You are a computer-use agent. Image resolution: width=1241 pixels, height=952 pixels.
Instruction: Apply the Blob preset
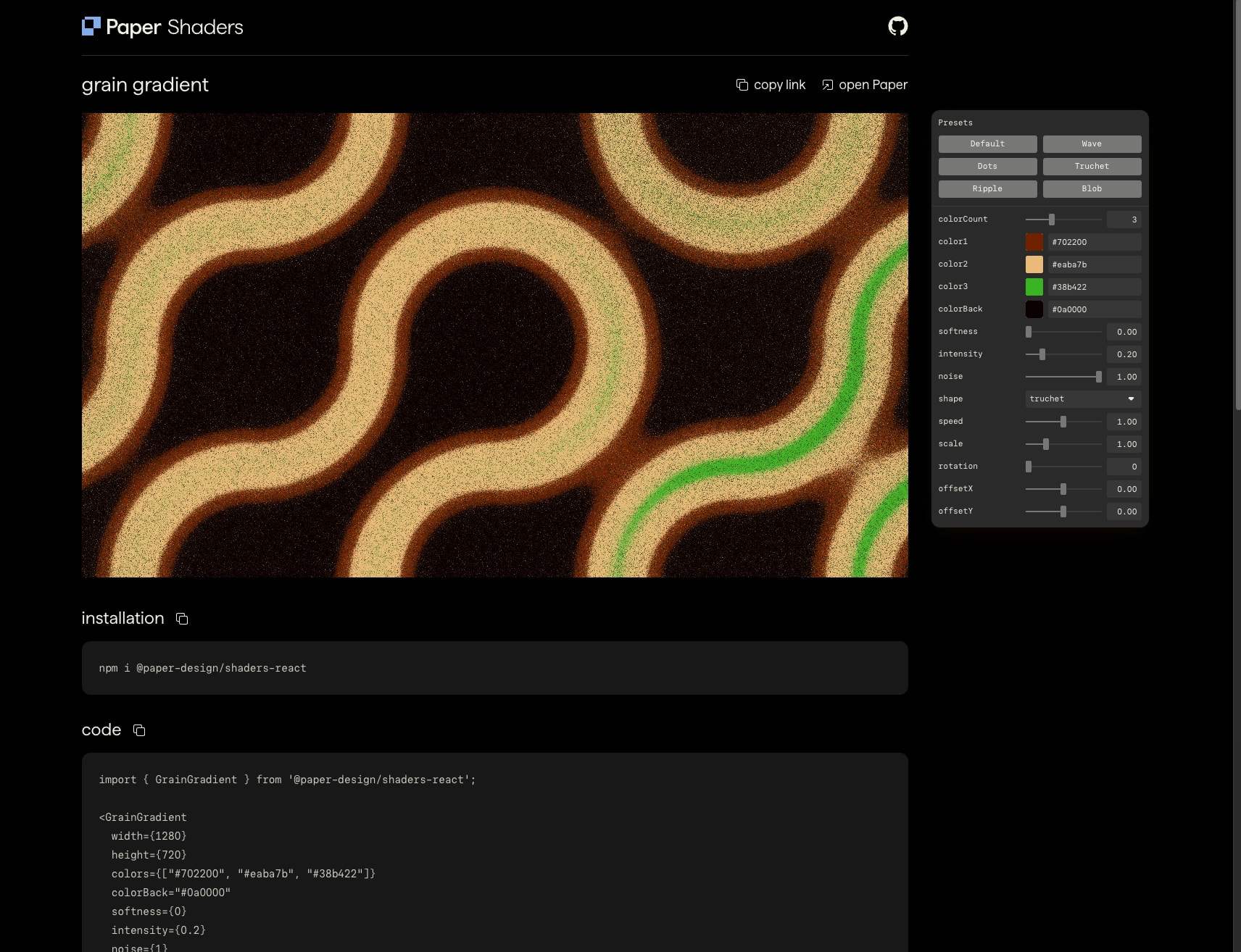tap(1092, 189)
